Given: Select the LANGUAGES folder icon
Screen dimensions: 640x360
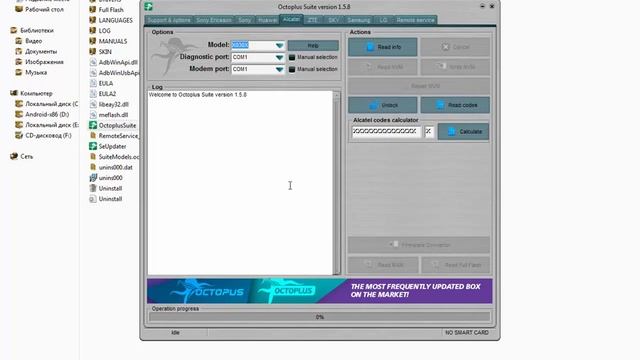Looking at the screenshot, I should 93,20.
